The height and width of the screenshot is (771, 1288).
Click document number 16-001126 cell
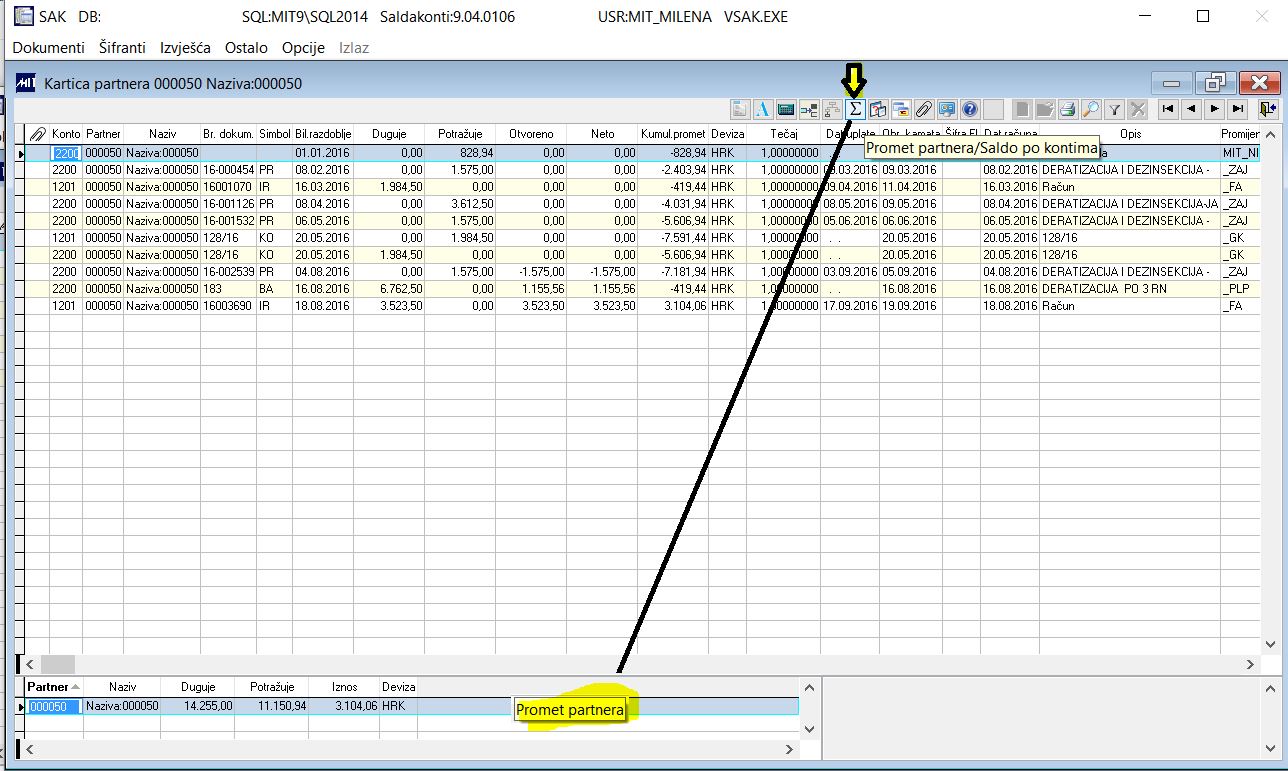click(x=228, y=204)
